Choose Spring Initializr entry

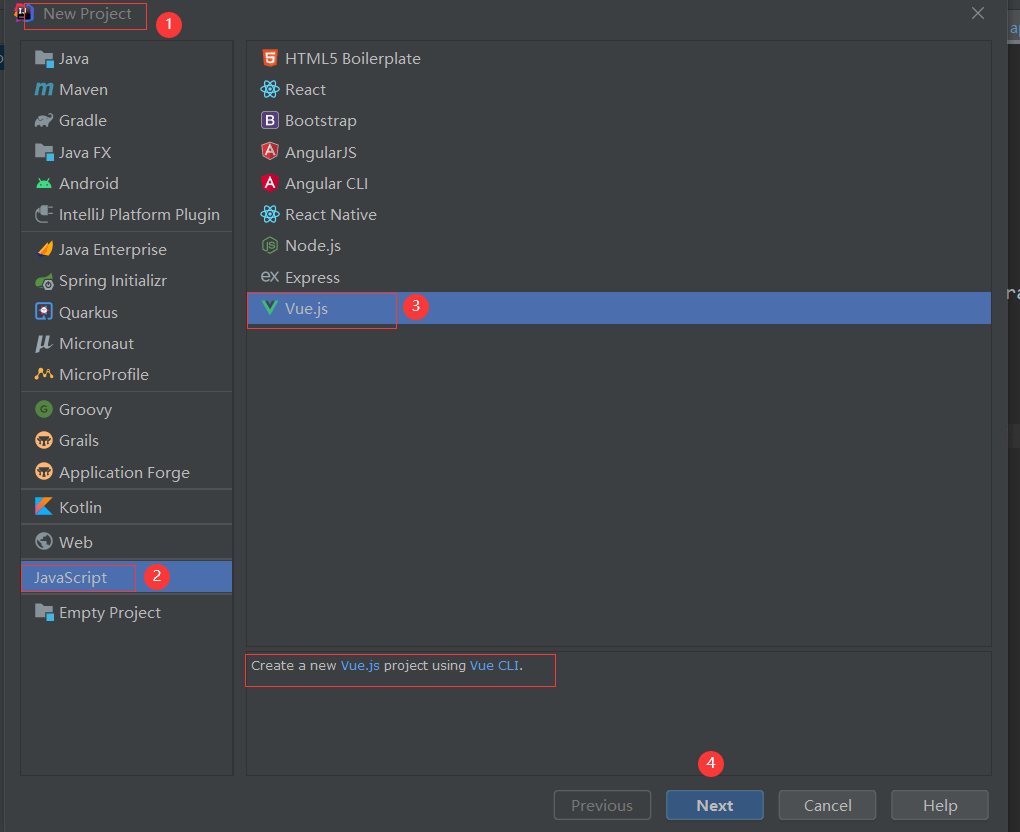pyautogui.click(x=126, y=281)
